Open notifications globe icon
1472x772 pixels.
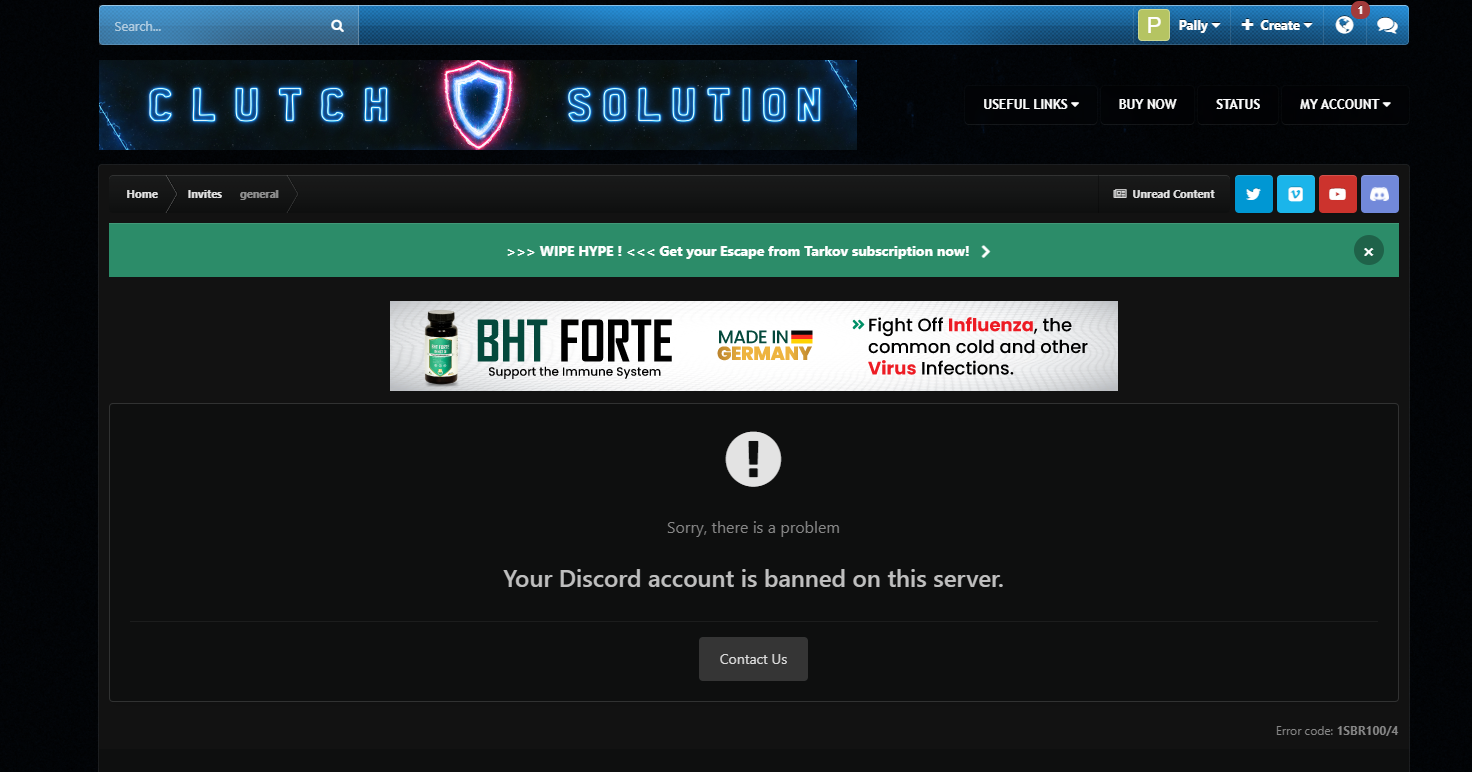(1344, 25)
